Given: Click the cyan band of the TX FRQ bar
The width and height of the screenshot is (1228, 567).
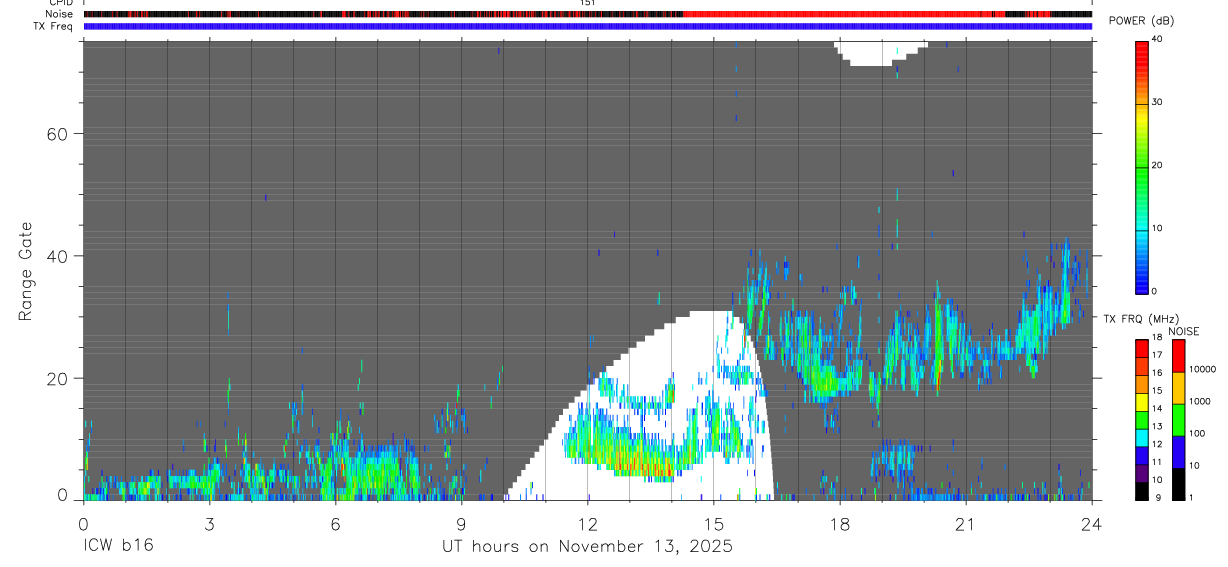Looking at the screenshot, I should coord(1141,436).
